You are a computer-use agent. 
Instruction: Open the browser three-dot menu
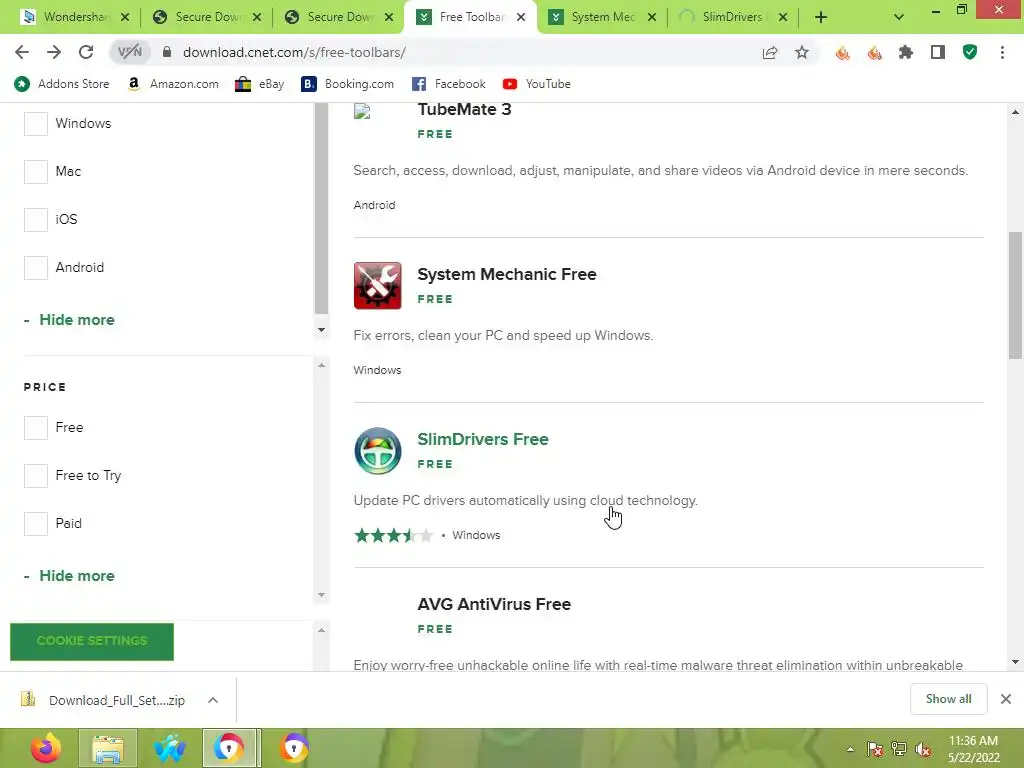[1002, 52]
